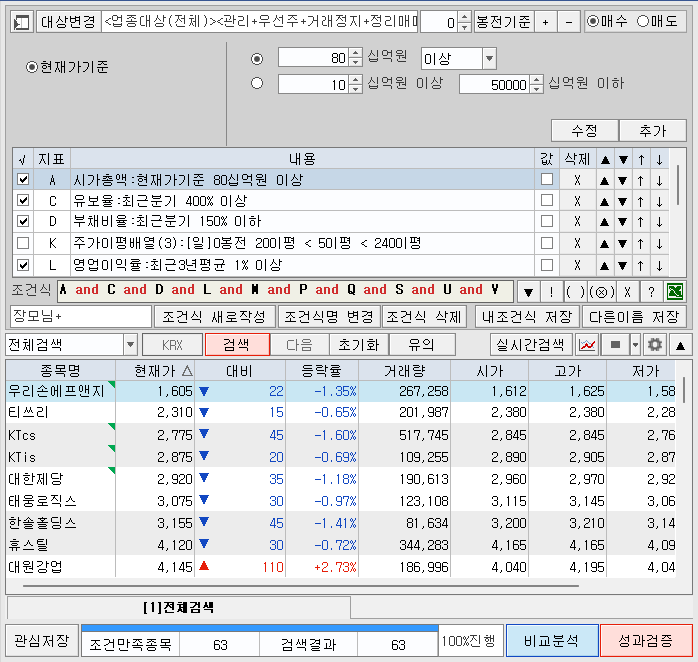Image resolution: width=698 pixels, height=662 pixels.
Task: Sort by the 시가 column header
Action: 489,370
